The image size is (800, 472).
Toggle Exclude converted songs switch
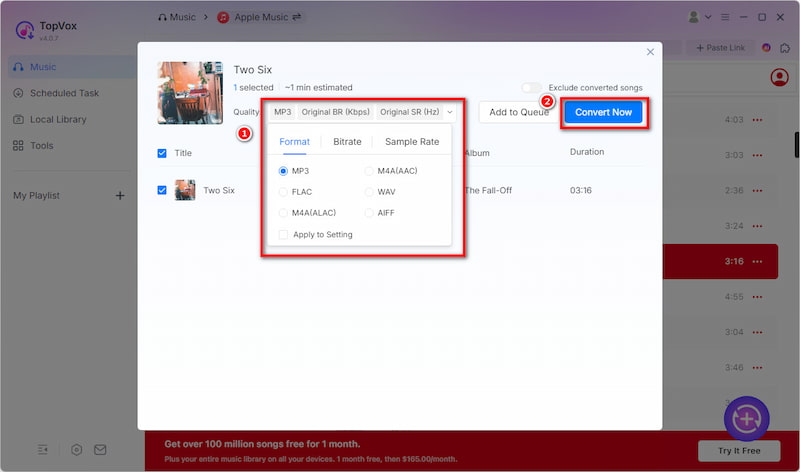[x=531, y=88]
